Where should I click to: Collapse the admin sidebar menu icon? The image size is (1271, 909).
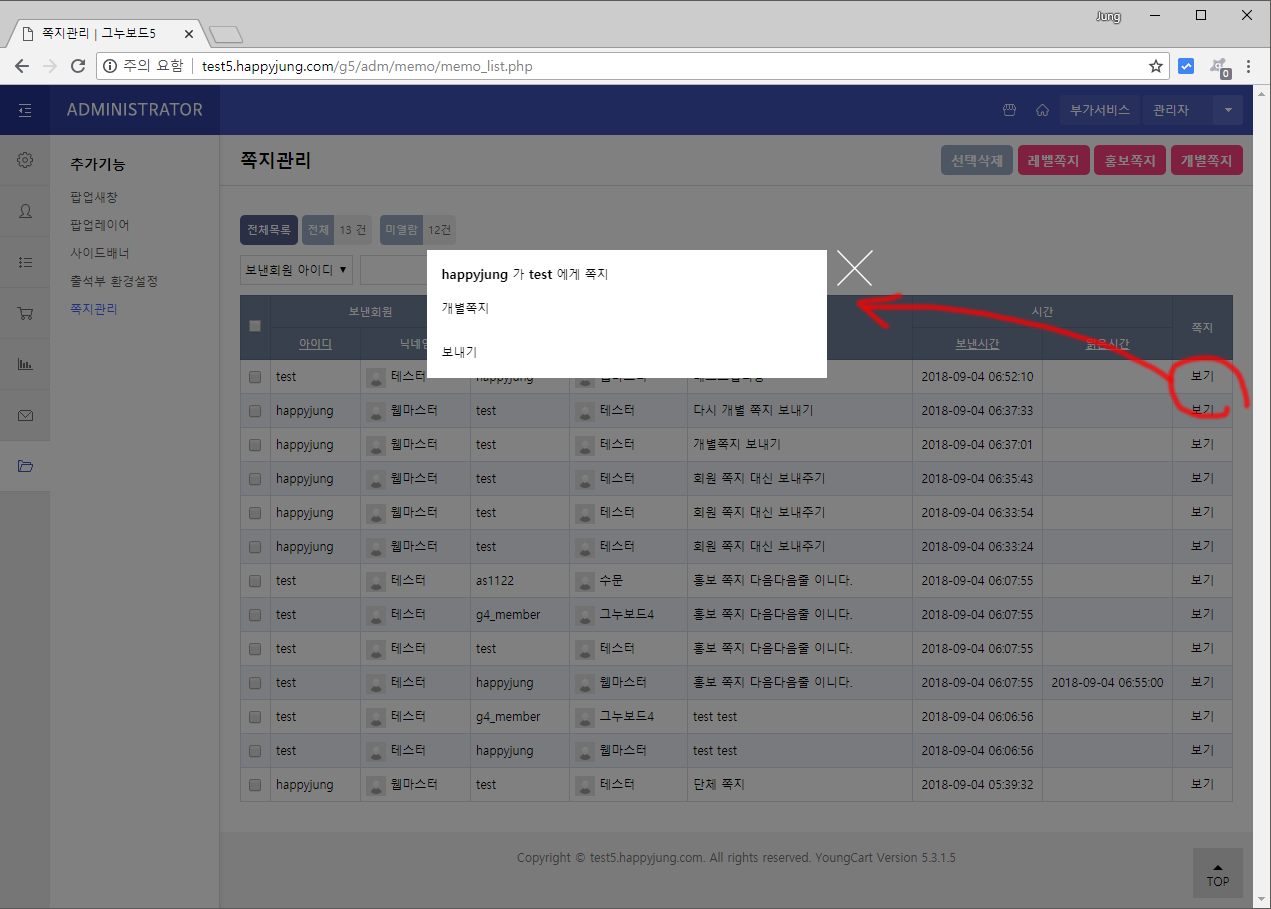tap(25, 110)
